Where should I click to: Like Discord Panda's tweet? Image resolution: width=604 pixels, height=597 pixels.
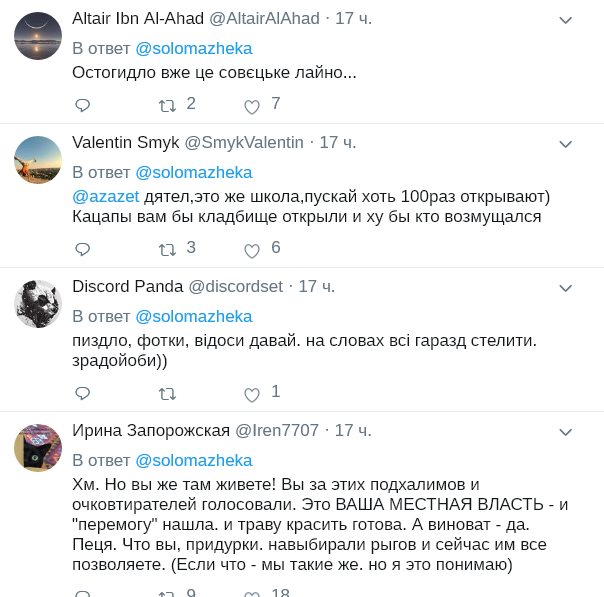pos(252,394)
